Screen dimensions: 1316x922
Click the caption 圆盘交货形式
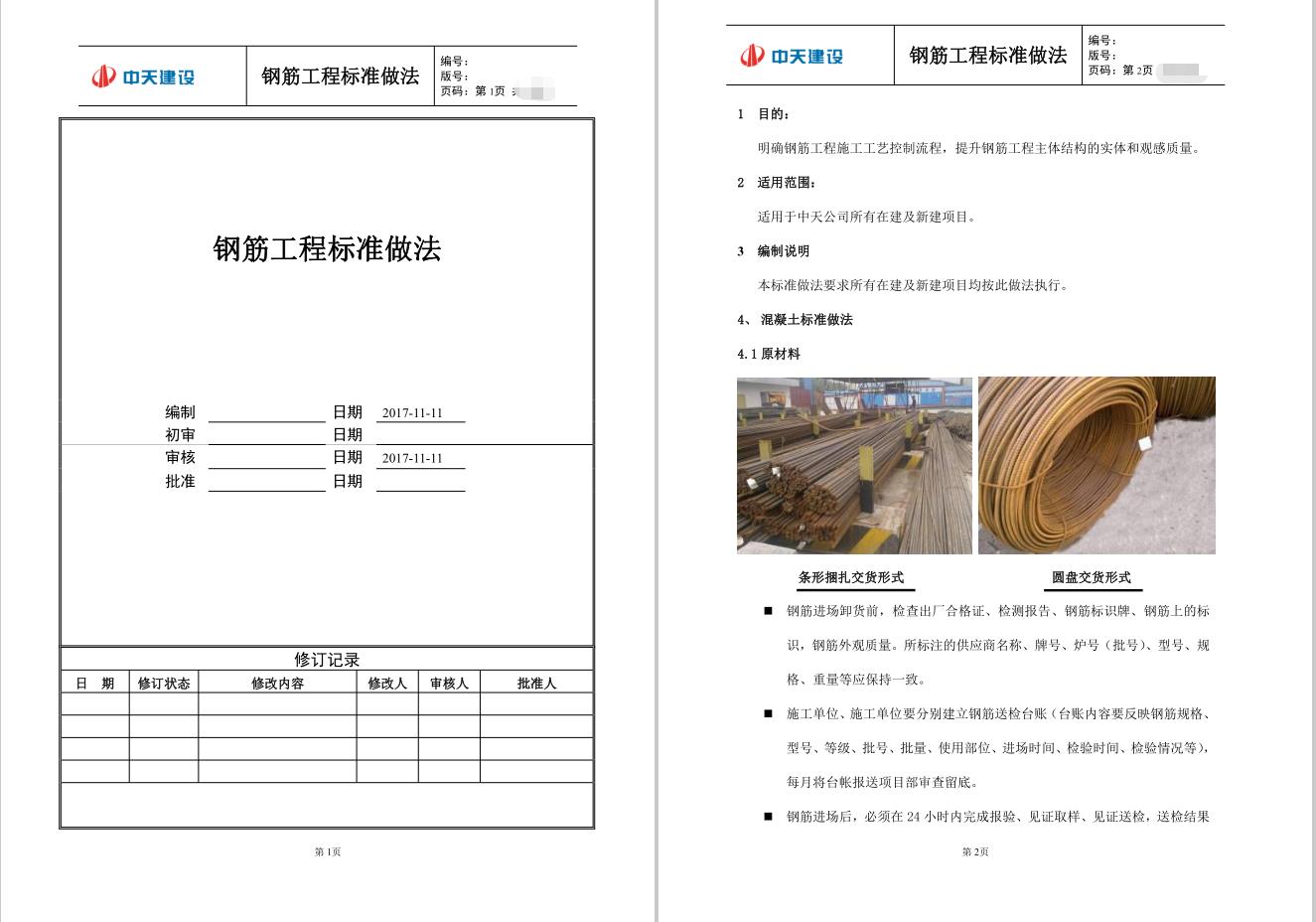coord(1091,577)
